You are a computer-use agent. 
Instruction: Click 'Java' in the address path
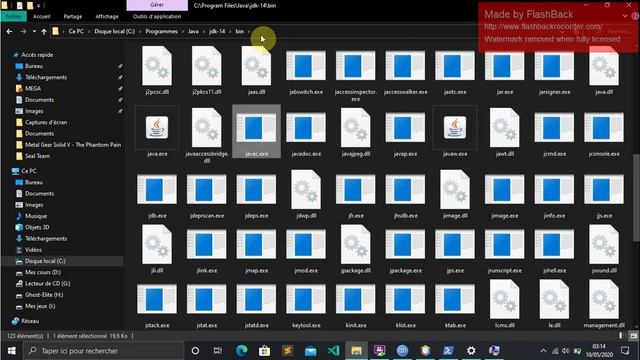click(193, 31)
